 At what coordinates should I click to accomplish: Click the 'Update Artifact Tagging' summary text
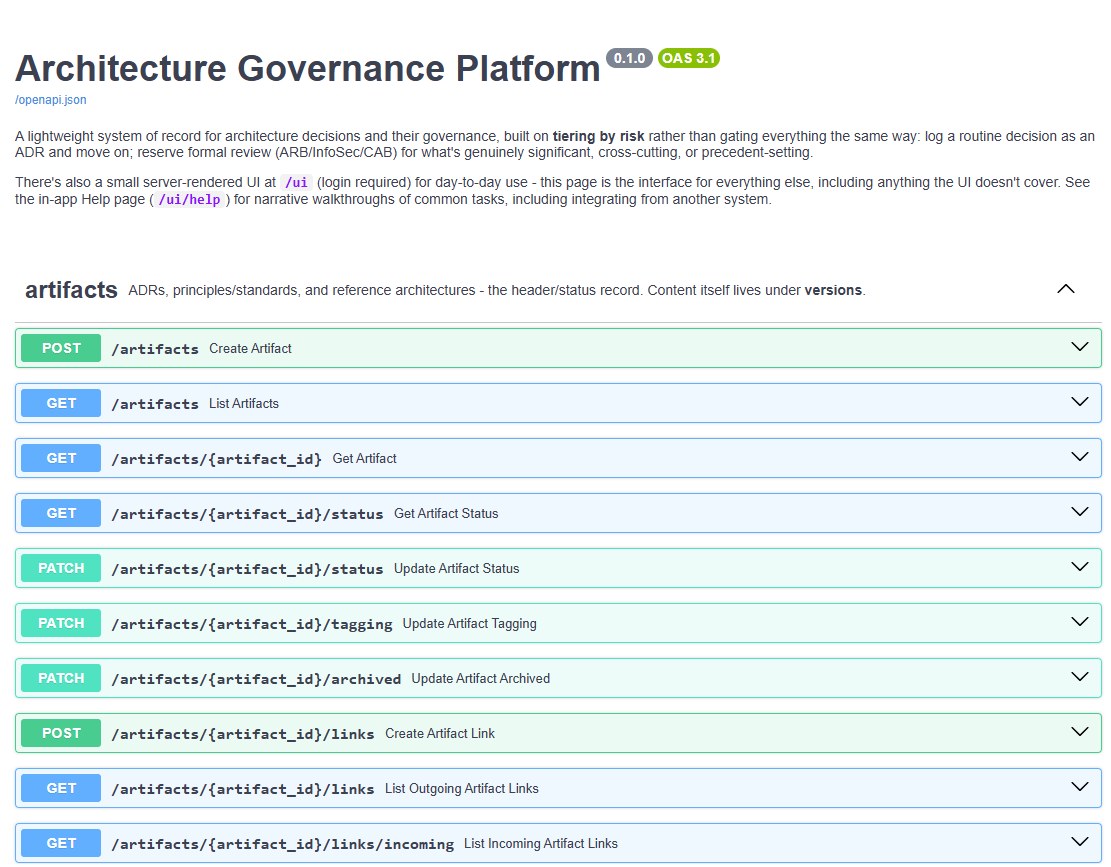(x=470, y=623)
